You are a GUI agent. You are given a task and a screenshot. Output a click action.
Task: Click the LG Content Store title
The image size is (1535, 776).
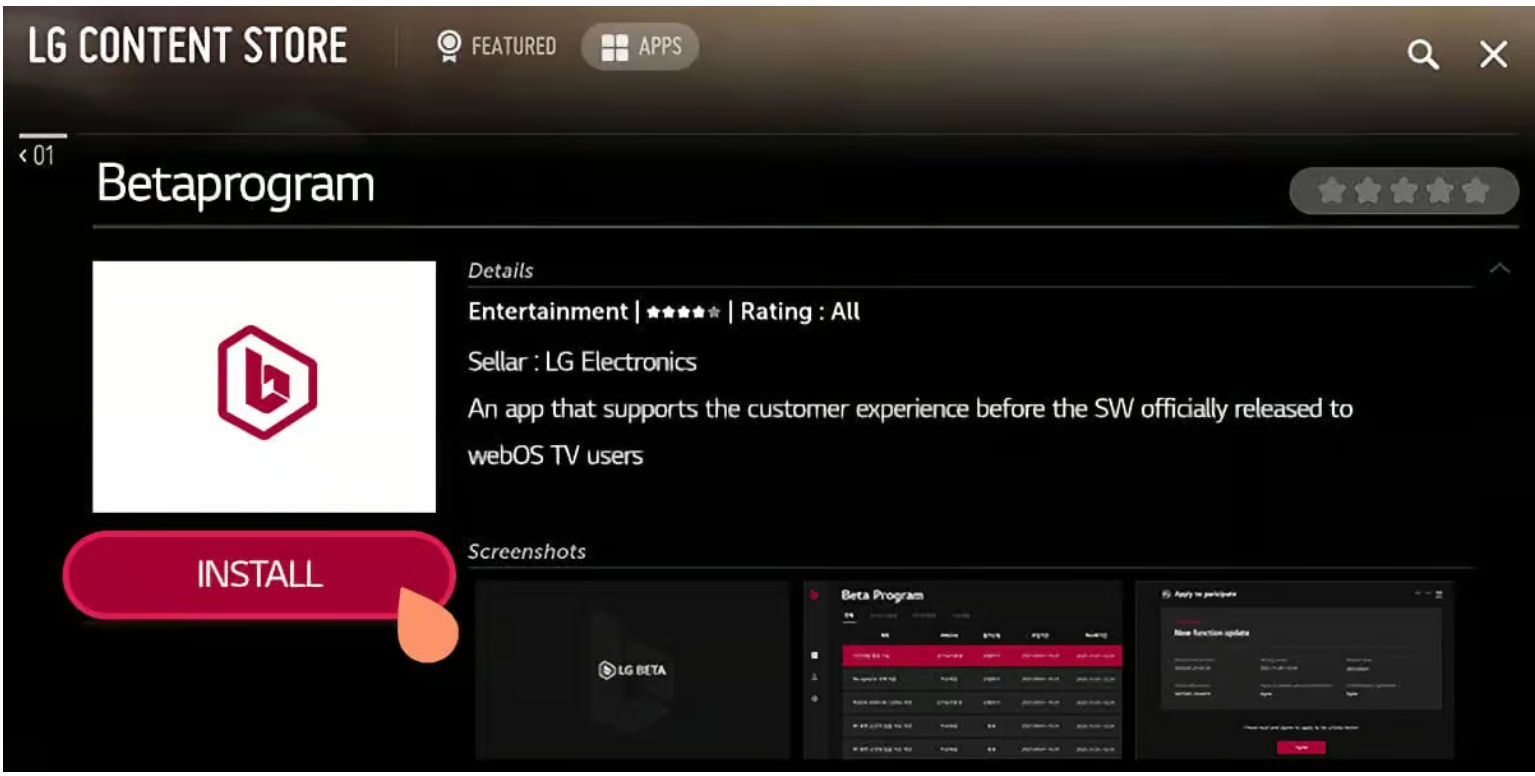pyautogui.click(x=188, y=46)
